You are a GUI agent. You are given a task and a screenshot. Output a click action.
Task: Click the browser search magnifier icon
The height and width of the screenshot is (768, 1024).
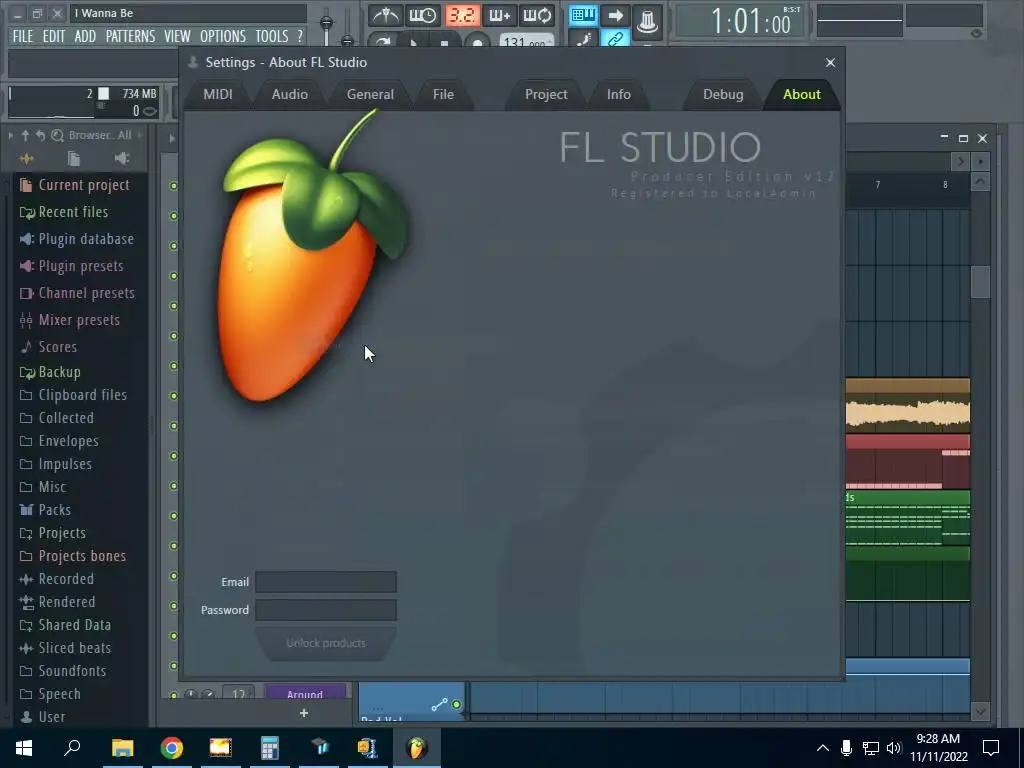pyautogui.click(x=57, y=135)
